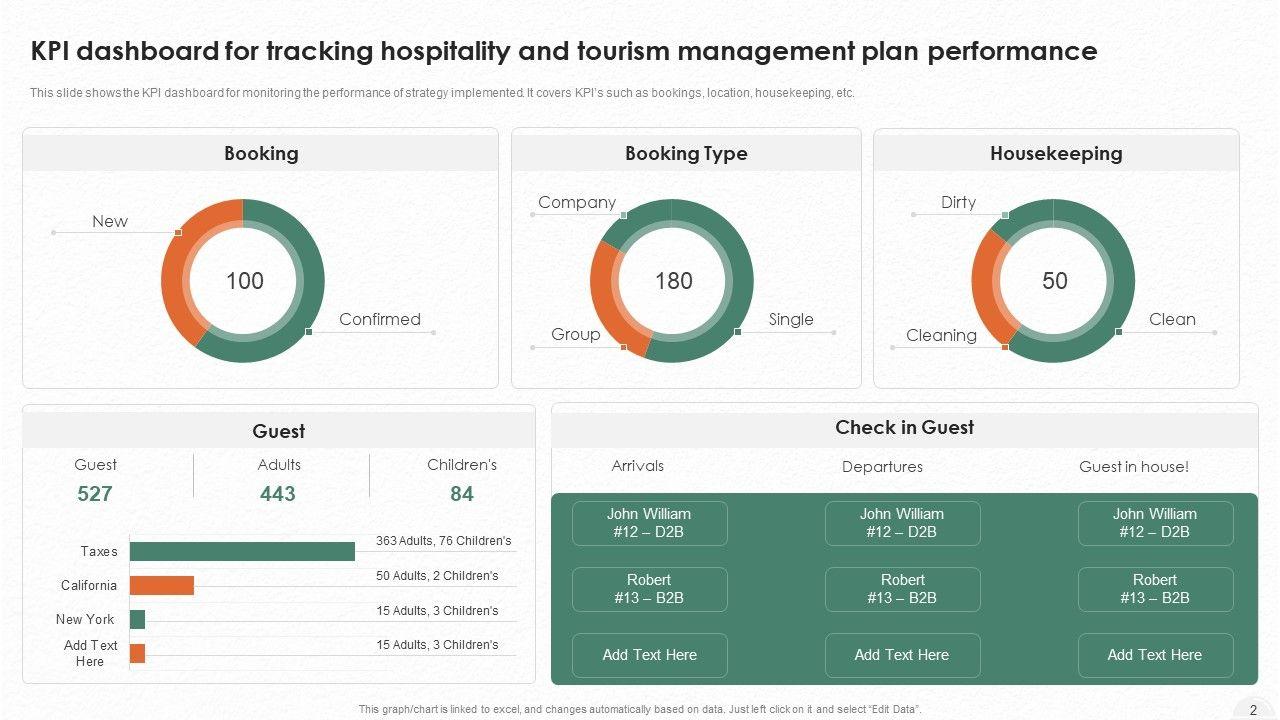Image resolution: width=1280 pixels, height=720 pixels.
Task: Click the Children's count 84
Action: tap(462, 494)
